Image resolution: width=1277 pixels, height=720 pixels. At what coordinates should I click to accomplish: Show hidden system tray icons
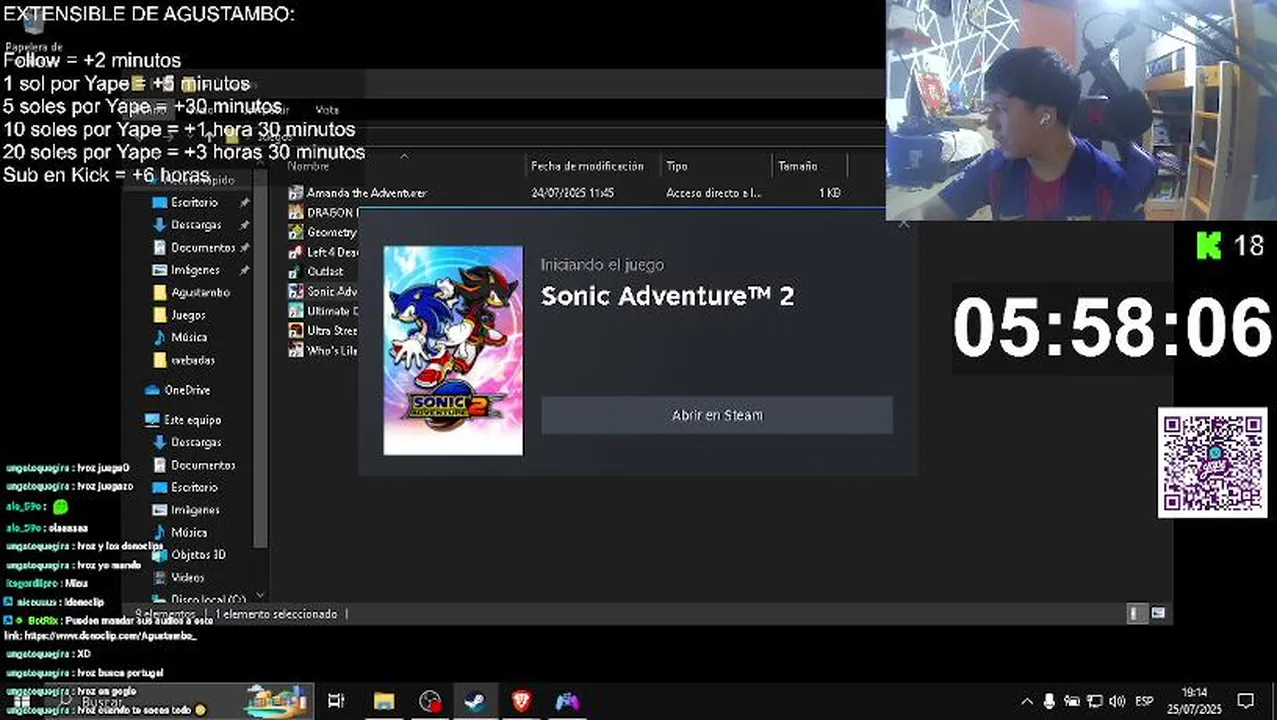(x=1026, y=701)
